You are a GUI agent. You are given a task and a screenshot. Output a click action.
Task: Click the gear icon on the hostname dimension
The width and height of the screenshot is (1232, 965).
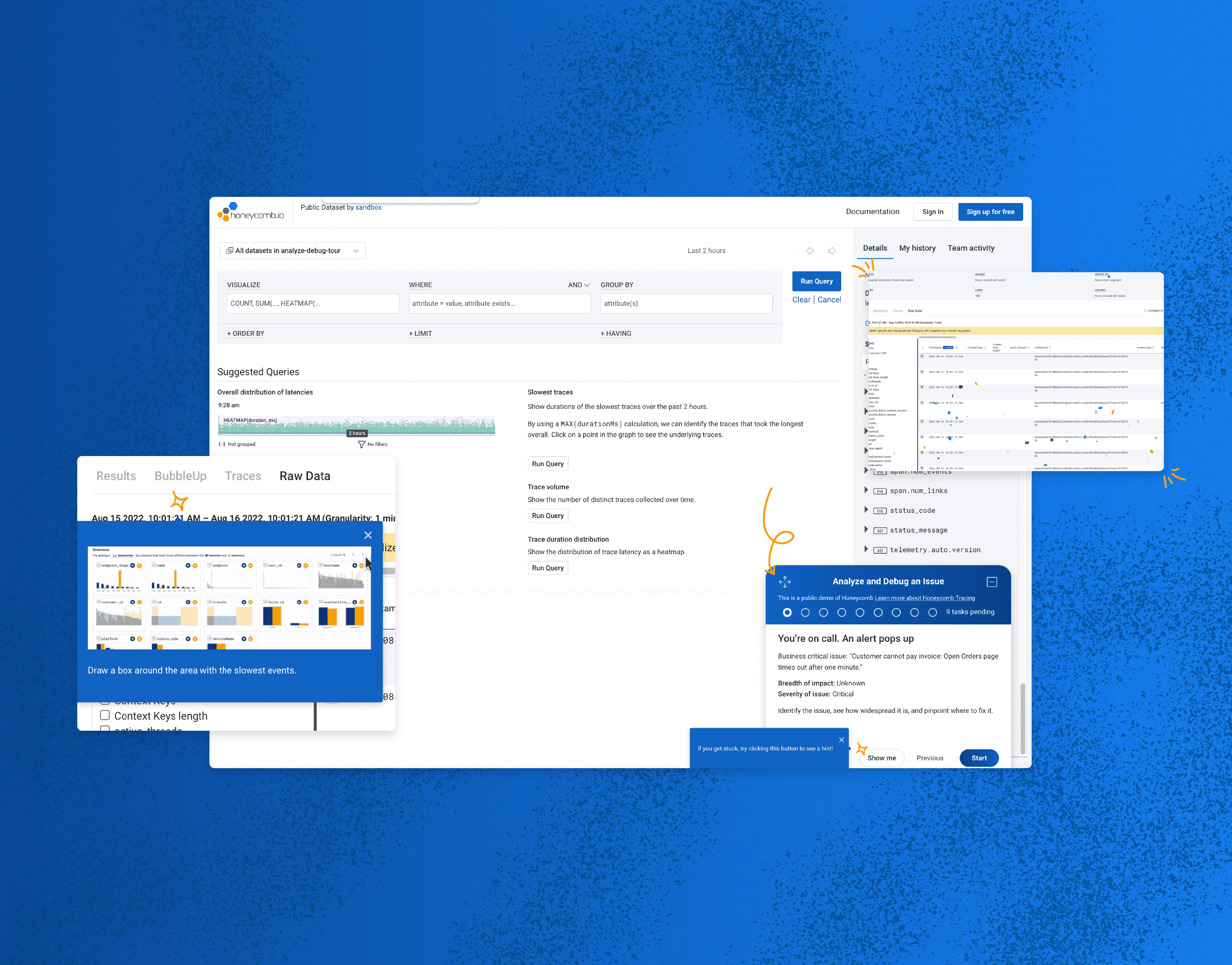point(362,566)
